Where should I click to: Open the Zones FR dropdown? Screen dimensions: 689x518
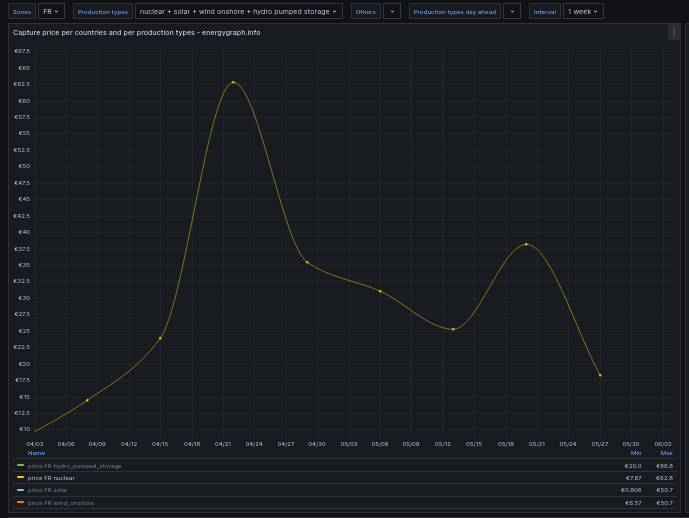(x=51, y=11)
